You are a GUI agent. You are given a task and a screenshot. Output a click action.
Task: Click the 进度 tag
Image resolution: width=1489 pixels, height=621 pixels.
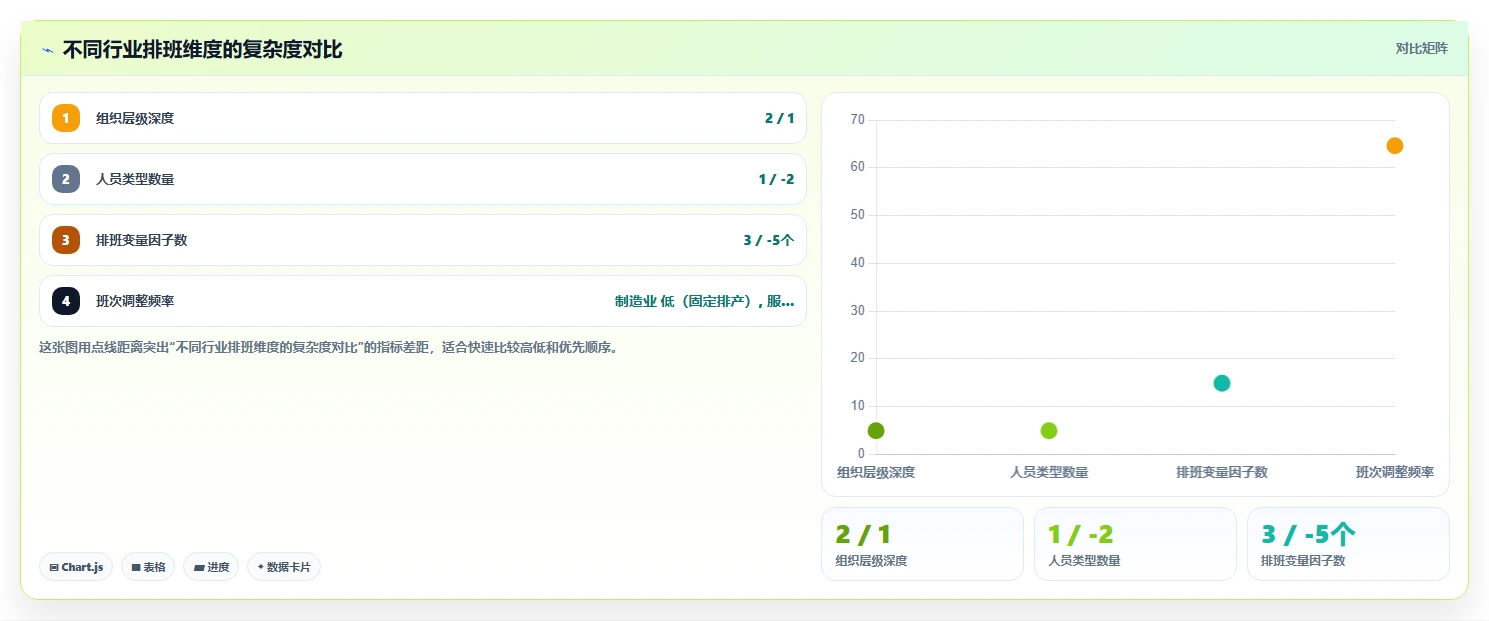[211, 567]
